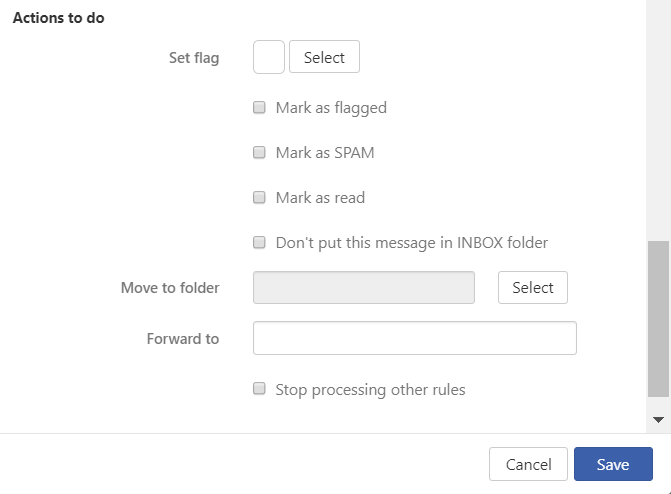Viewport: 671px width, 494px height.
Task: Click the Mark as SPAM label text
Action: coord(325,152)
